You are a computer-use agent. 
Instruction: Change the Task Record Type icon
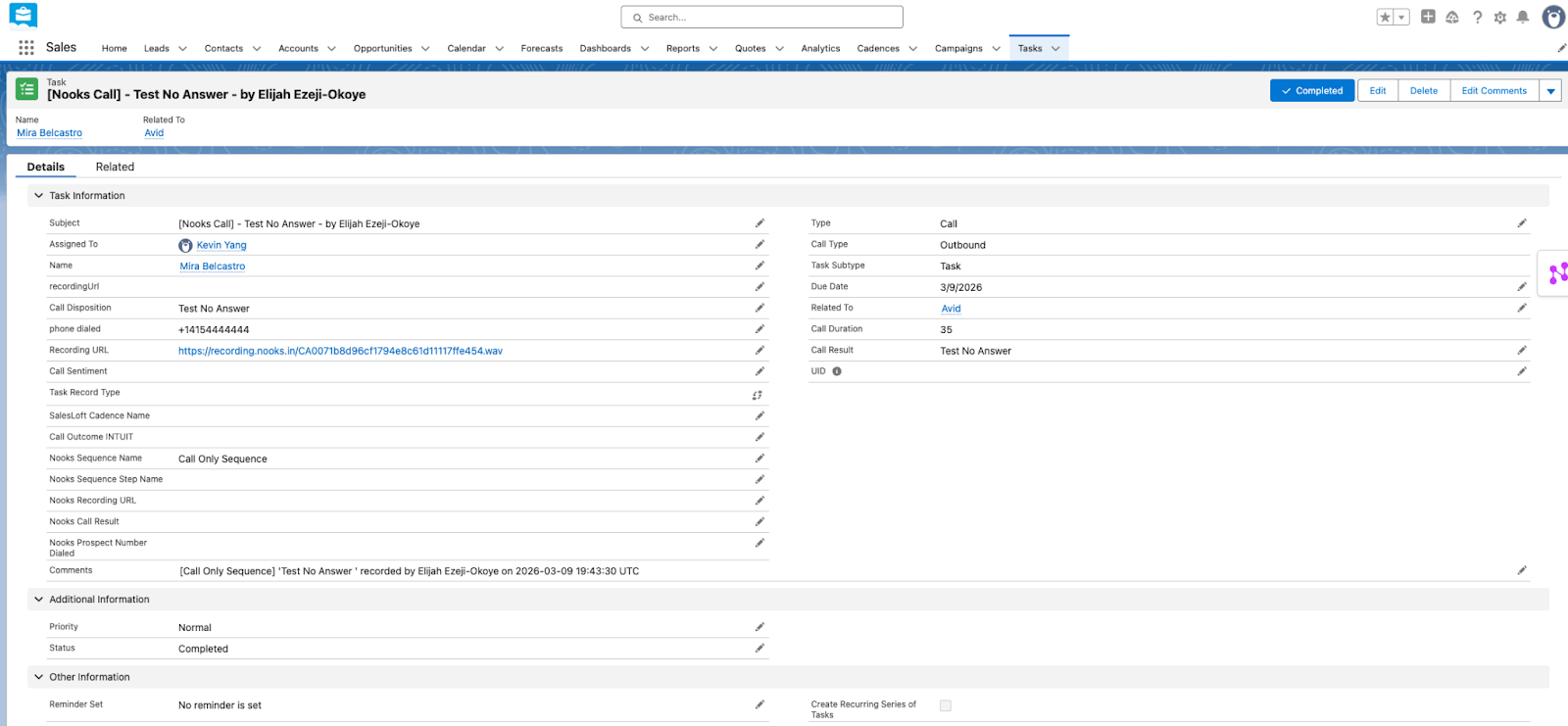[x=758, y=395]
